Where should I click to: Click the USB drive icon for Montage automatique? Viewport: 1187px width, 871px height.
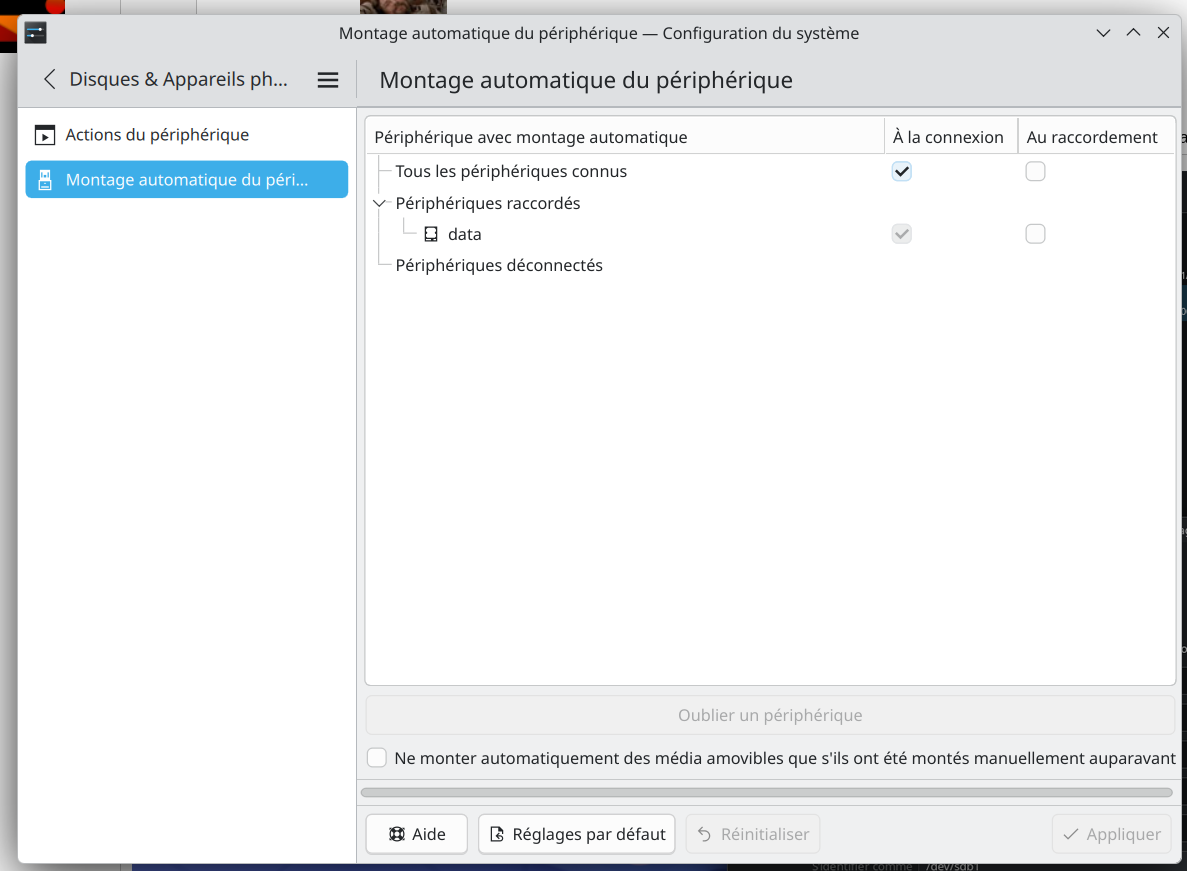[45, 180]
